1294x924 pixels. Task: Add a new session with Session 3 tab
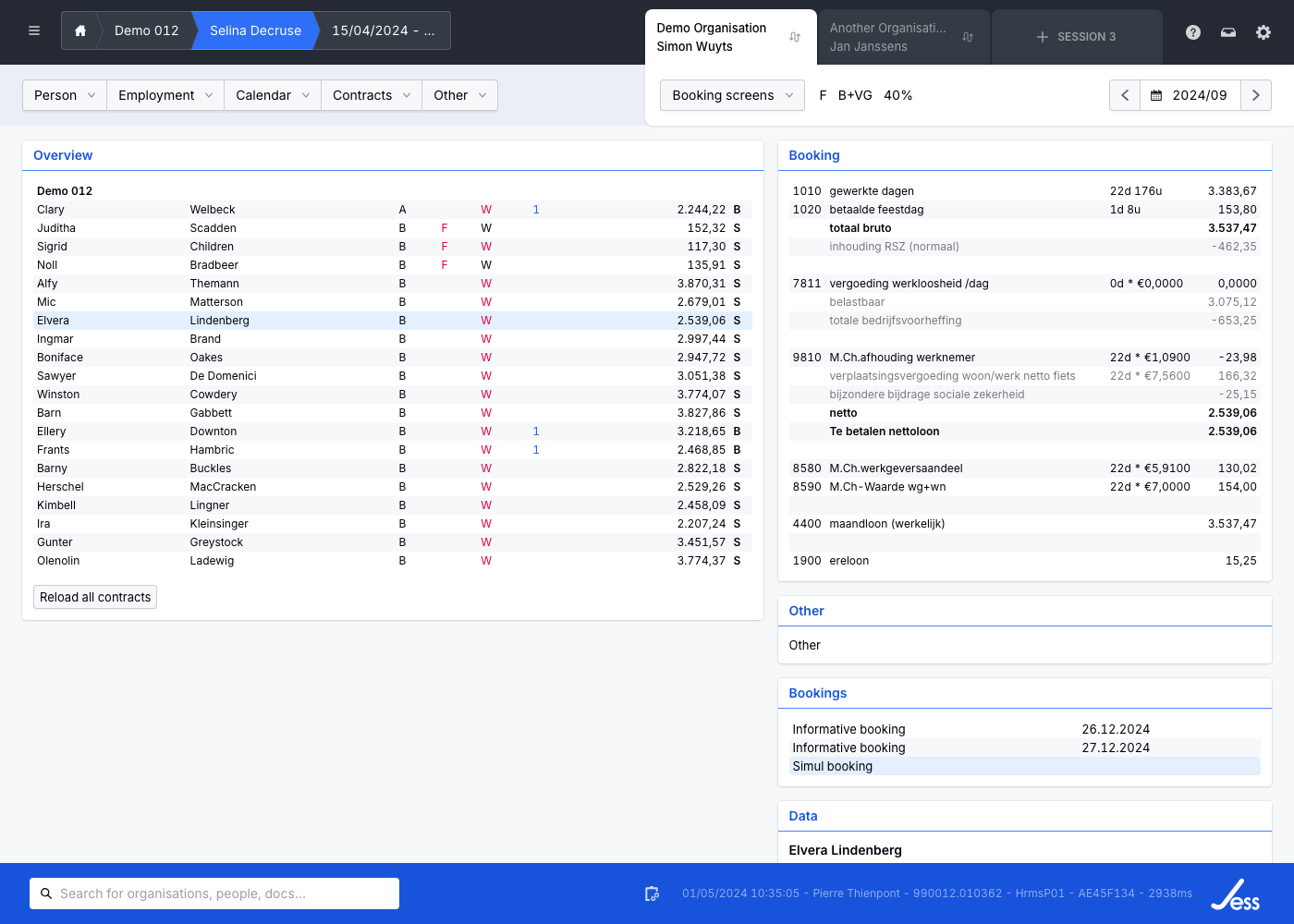point(1076,37)
